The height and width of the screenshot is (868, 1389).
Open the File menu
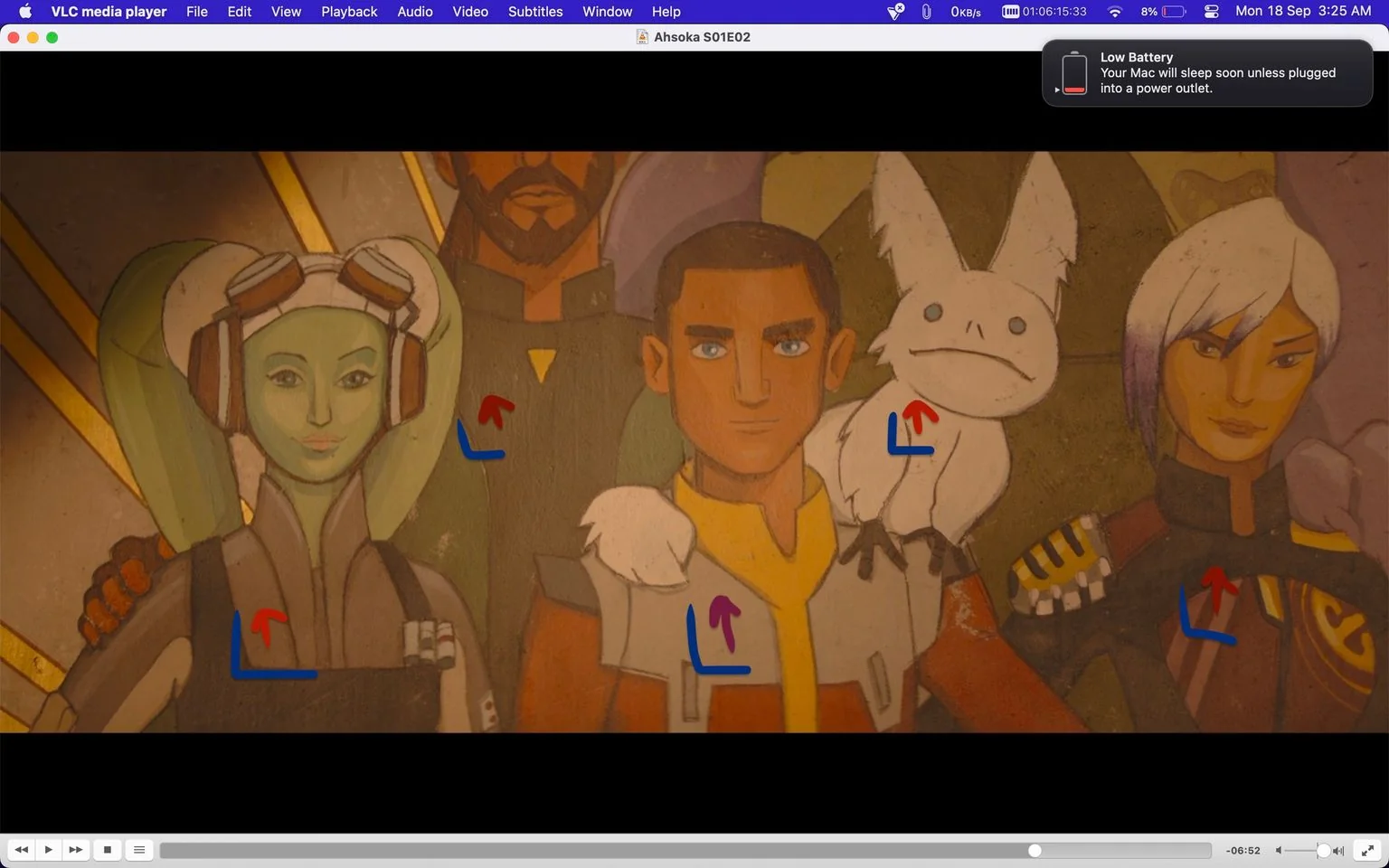tap(197, 12)
